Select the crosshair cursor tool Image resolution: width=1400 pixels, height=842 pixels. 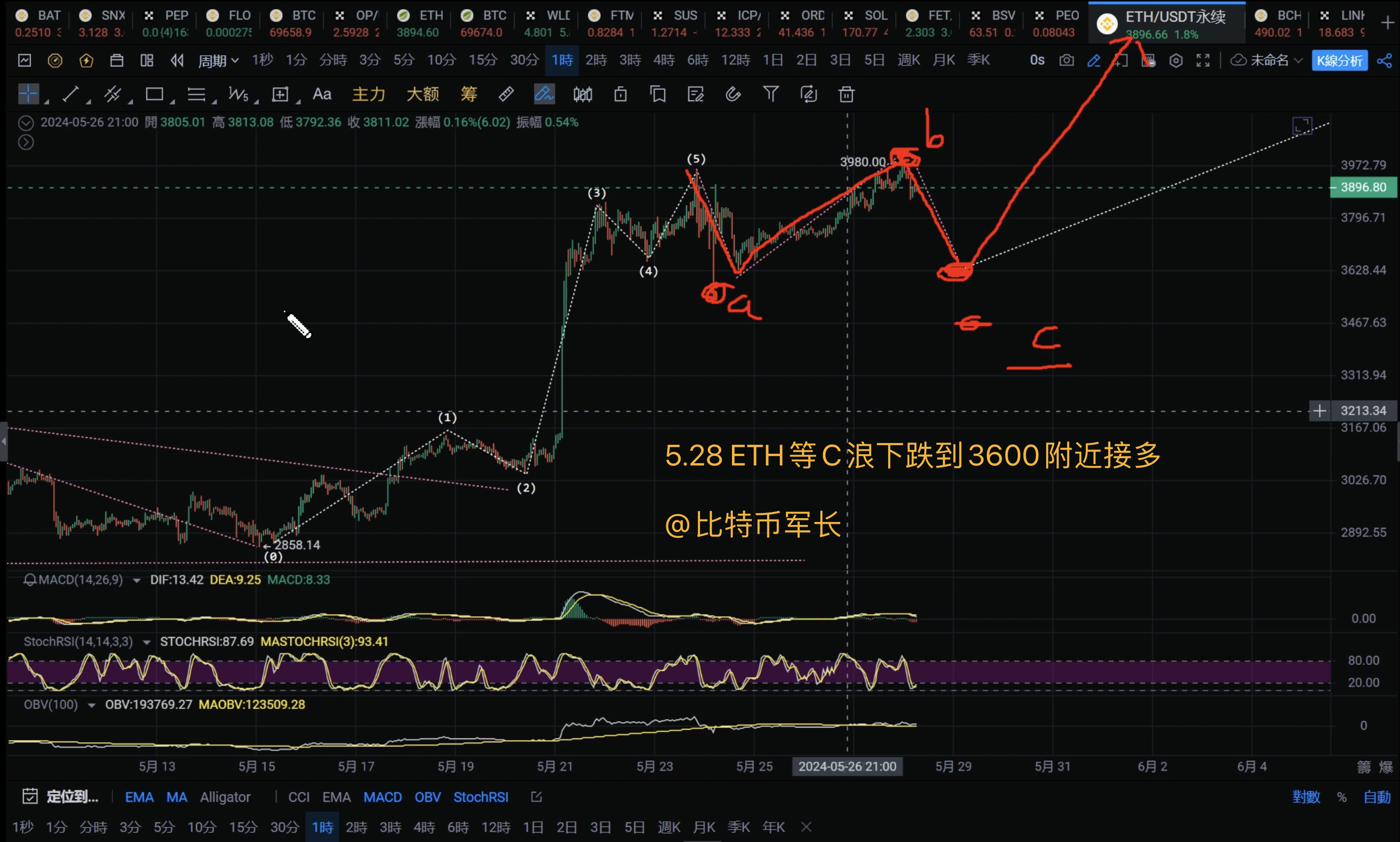28,94
